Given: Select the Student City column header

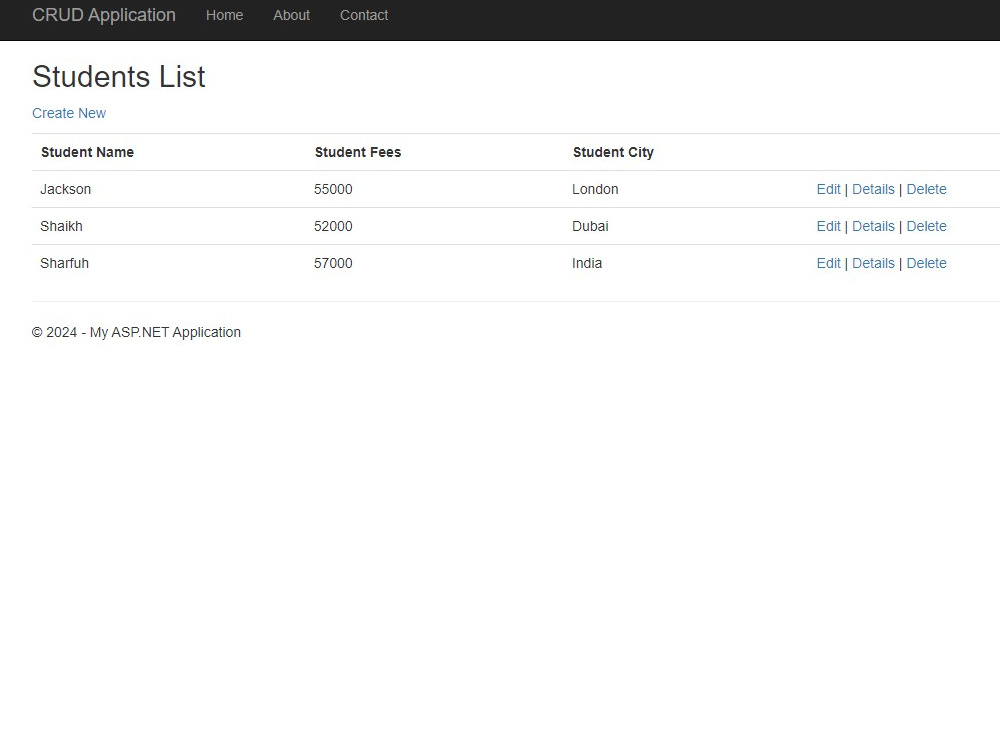Looking at the screenshot, I should tap(613, 152).
